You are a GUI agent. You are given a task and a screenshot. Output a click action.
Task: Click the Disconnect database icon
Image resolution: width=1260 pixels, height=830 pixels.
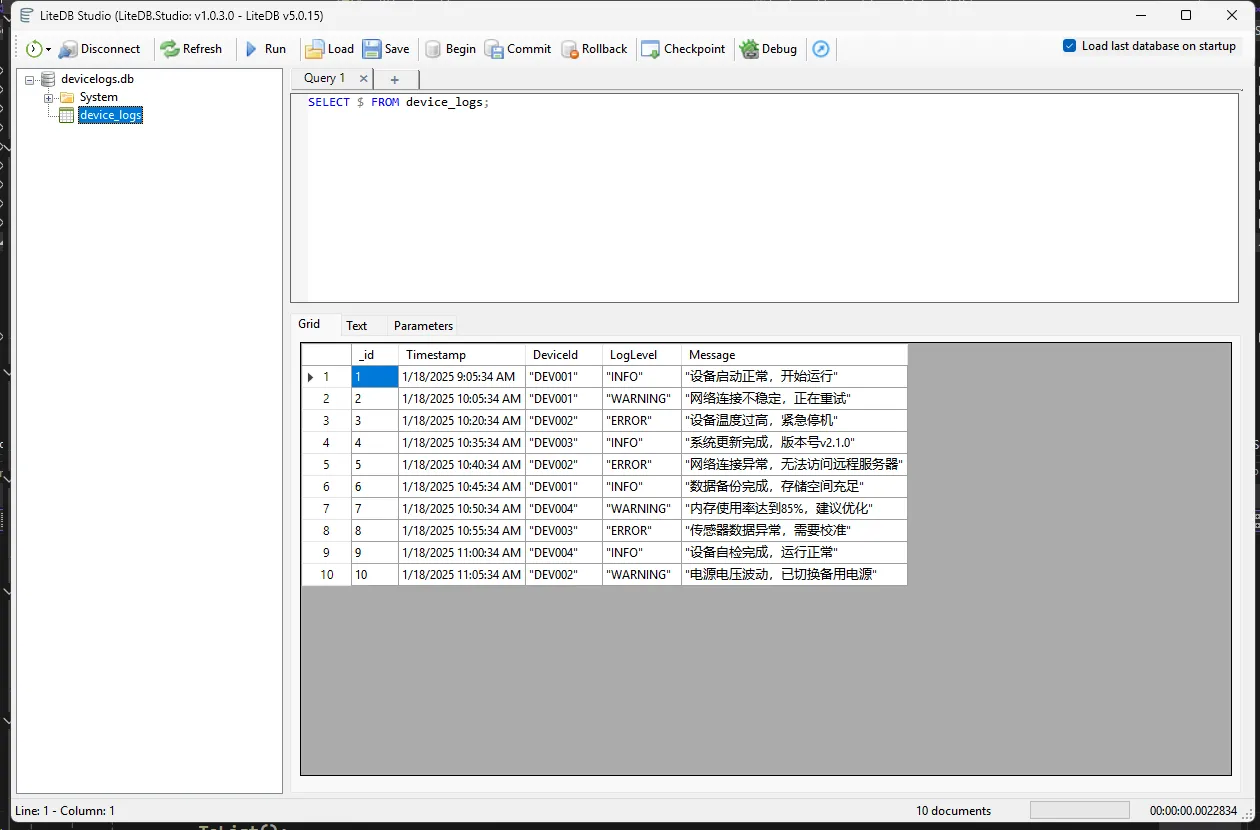68,49
